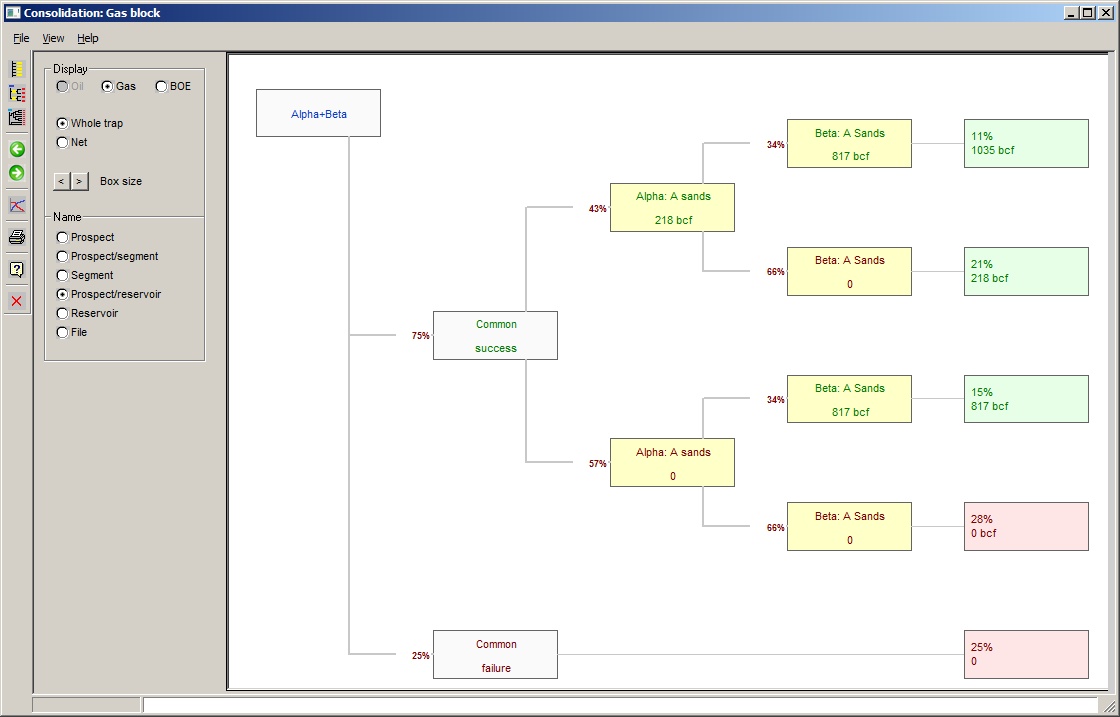Open the question mark help icon
The width and height of the screenshot is (1120, 717).
[17, 269]
